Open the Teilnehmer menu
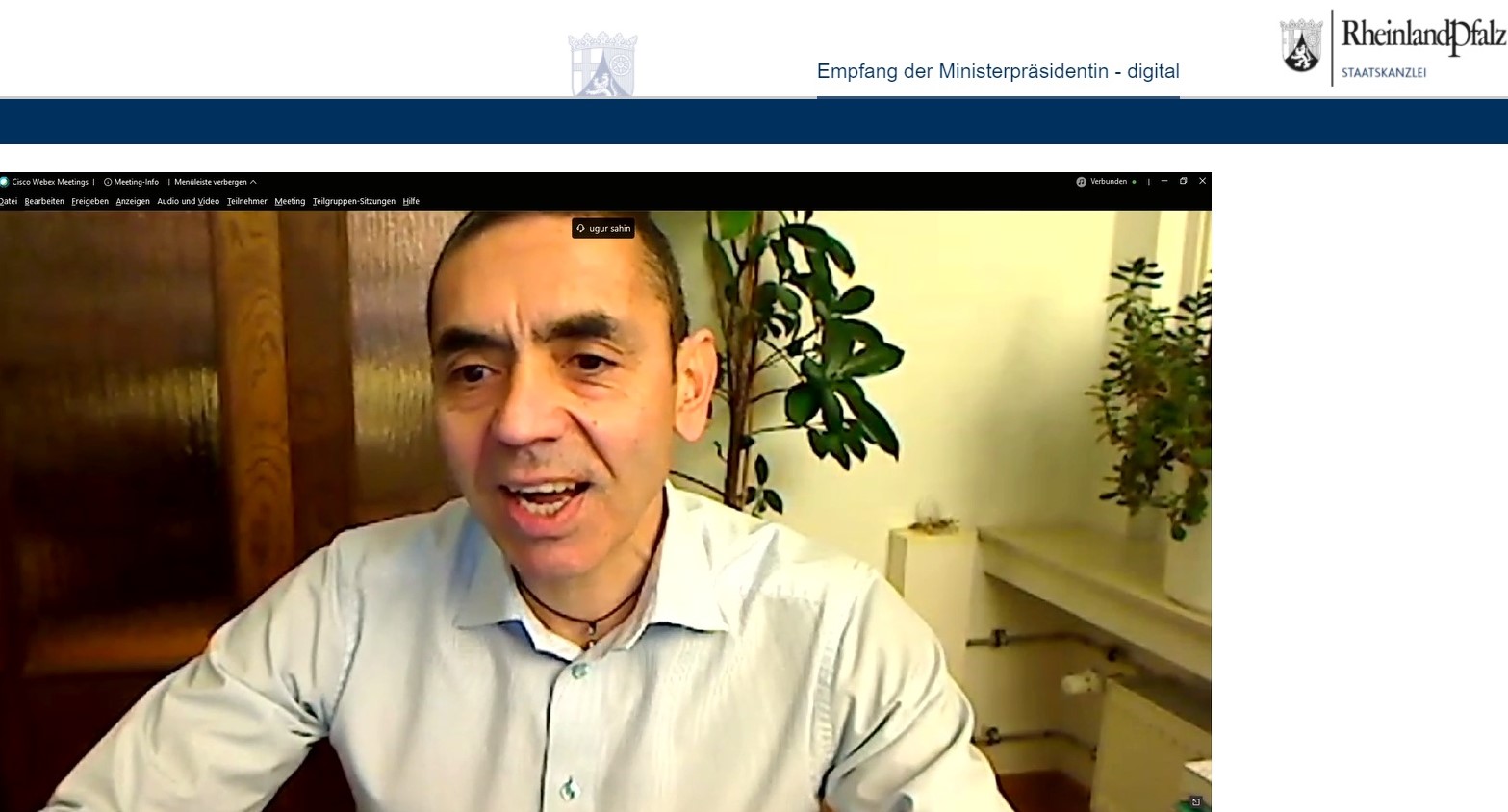The height and width of the screenshot is (812, 1508). pos(246,202)
